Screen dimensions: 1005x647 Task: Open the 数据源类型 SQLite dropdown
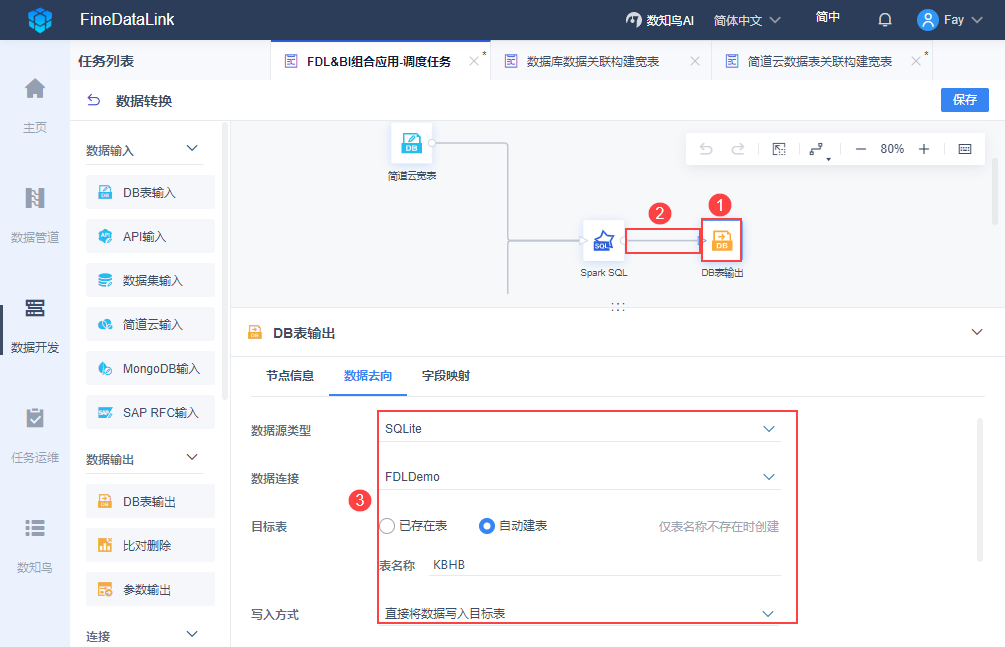point(580,429)
